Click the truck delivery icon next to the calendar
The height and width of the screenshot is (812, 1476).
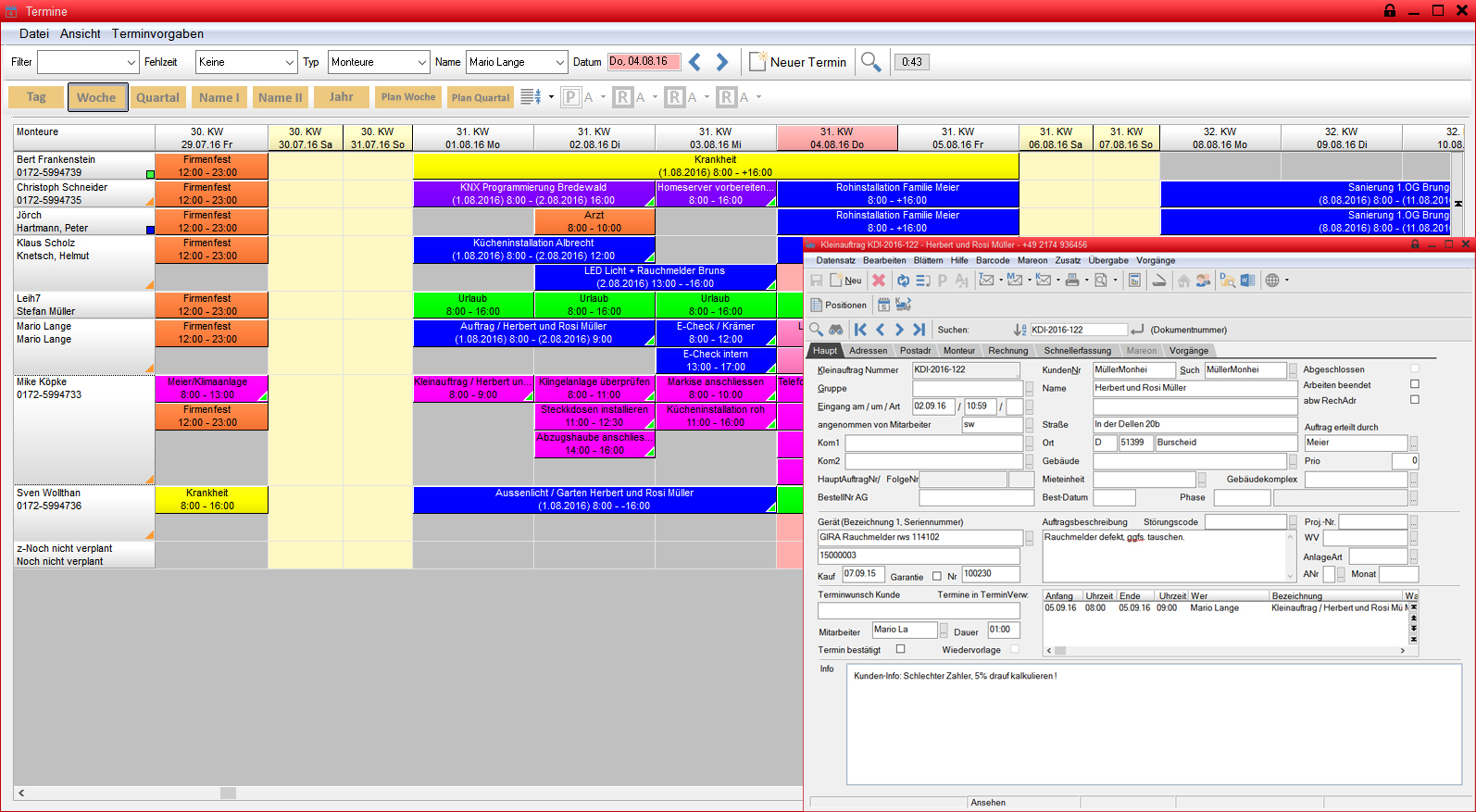[904, 305]
